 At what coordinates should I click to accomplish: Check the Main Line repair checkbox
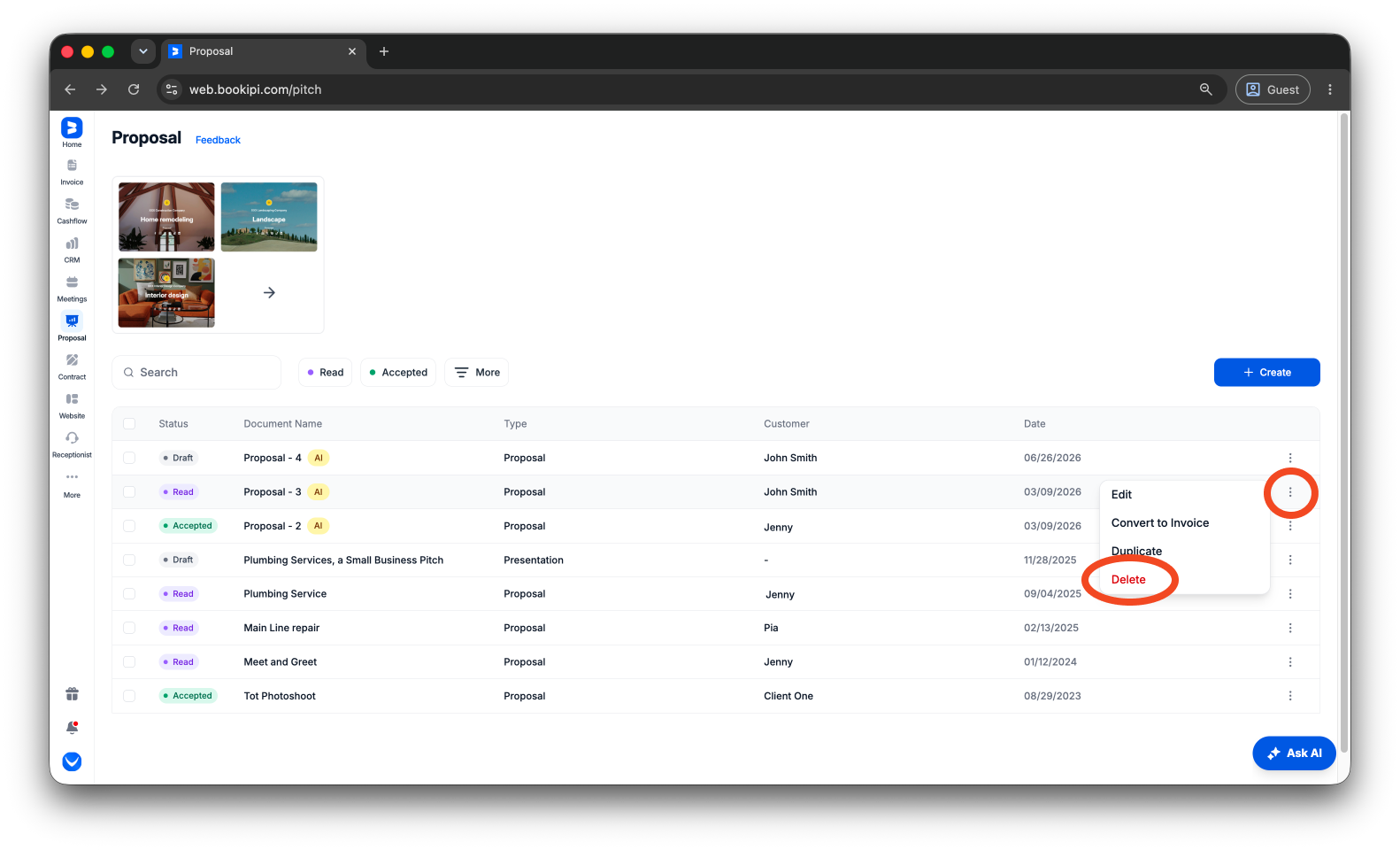coord(129,628)
